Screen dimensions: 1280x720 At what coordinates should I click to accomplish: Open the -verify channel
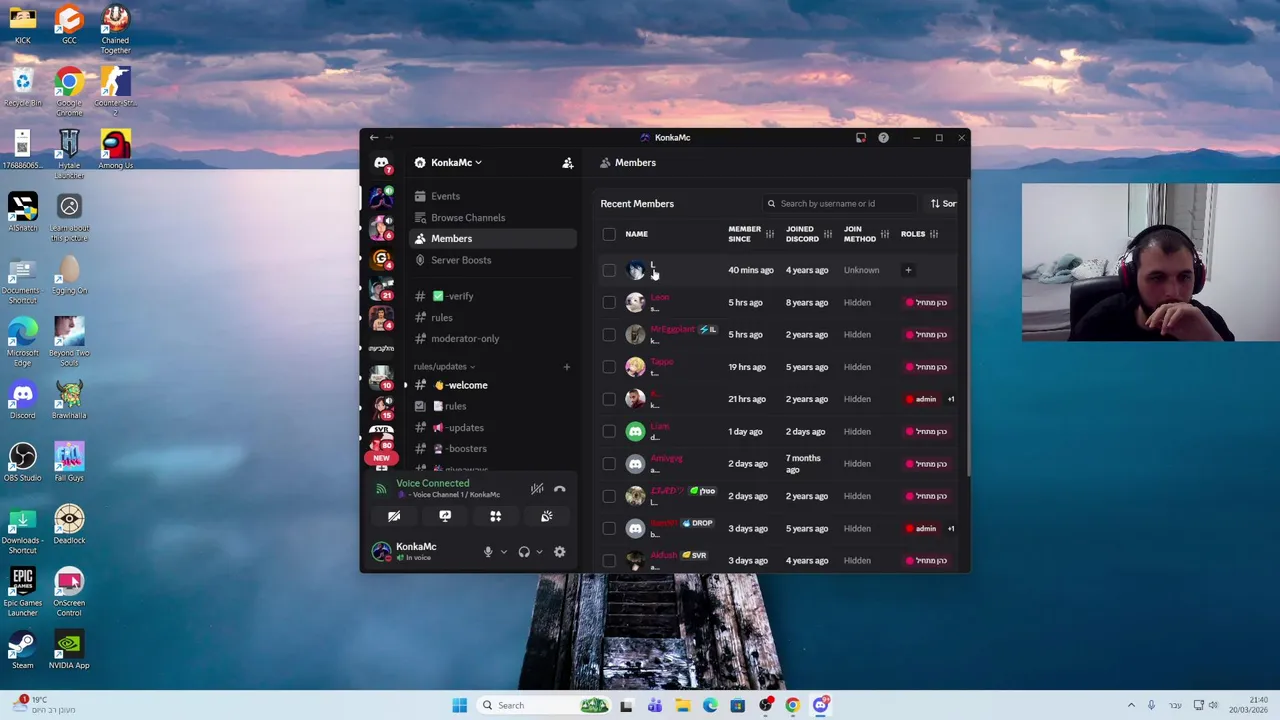tap(492, 296)
